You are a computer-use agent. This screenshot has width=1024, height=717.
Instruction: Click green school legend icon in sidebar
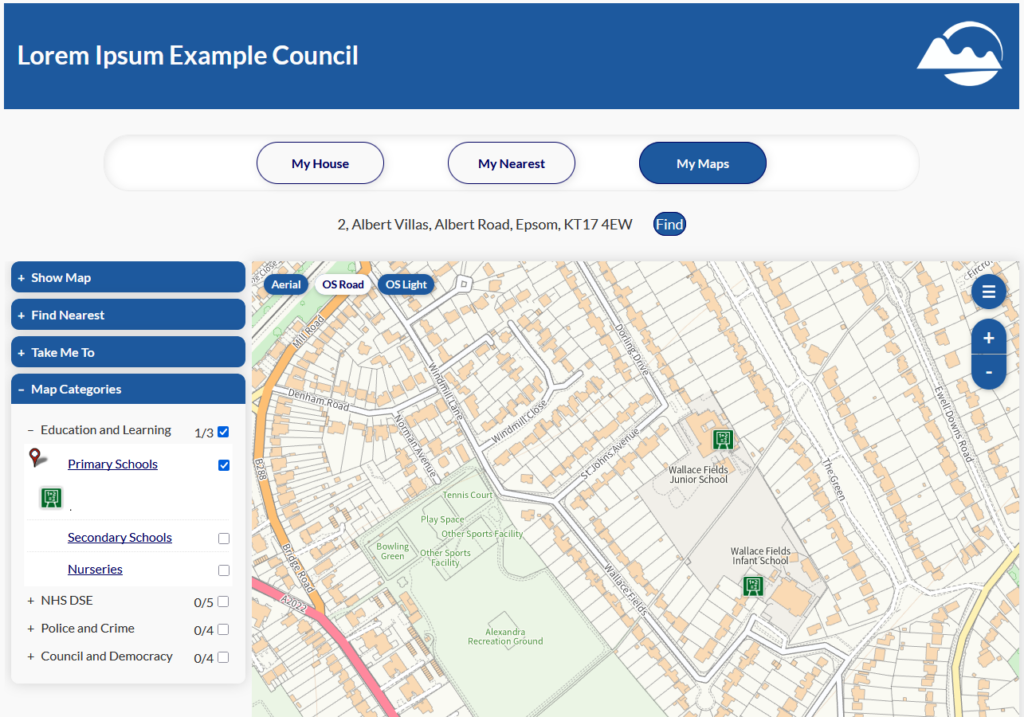(x=51, y=498)
